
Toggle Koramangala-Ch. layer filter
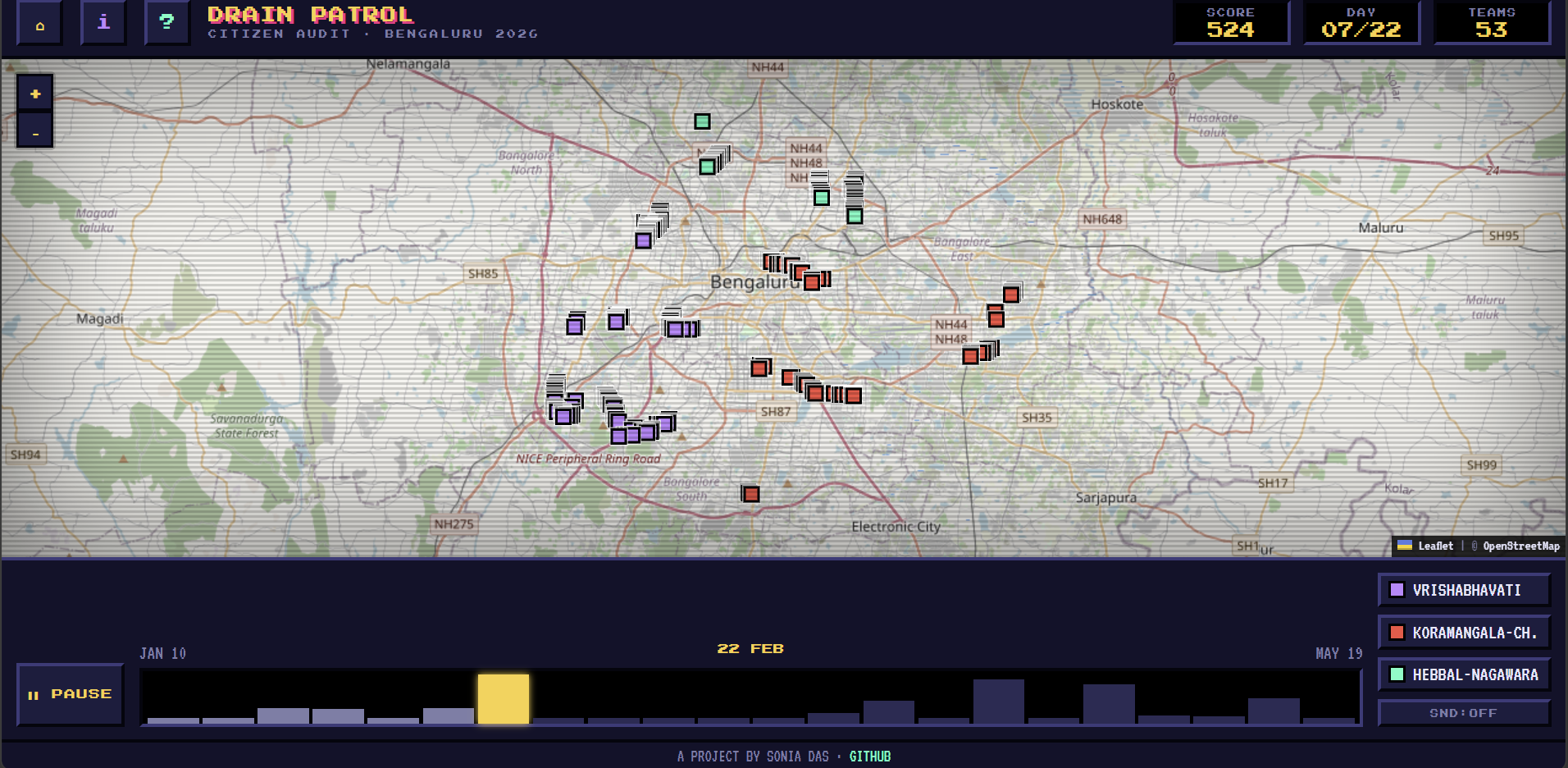[1464, 633]
